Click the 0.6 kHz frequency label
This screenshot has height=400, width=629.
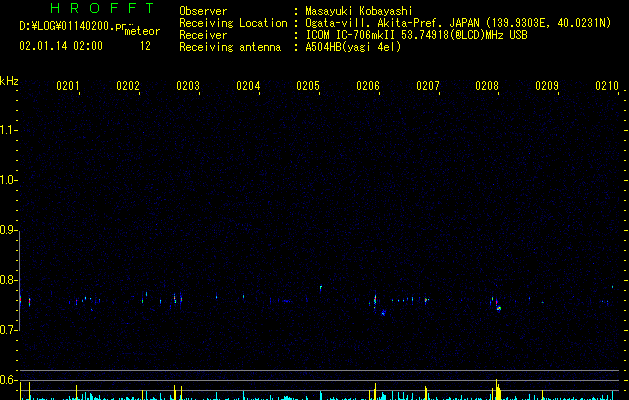point(8,380)
